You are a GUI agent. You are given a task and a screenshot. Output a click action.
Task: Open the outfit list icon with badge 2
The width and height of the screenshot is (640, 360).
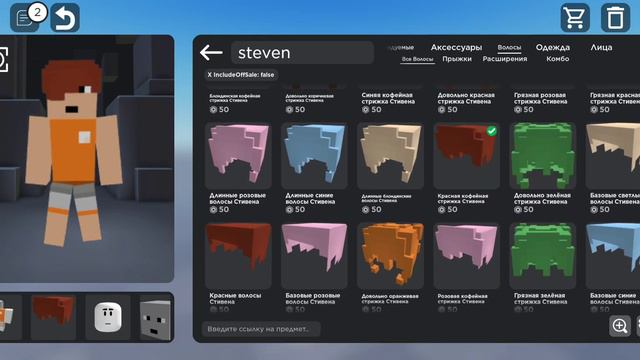coord(24,18)
